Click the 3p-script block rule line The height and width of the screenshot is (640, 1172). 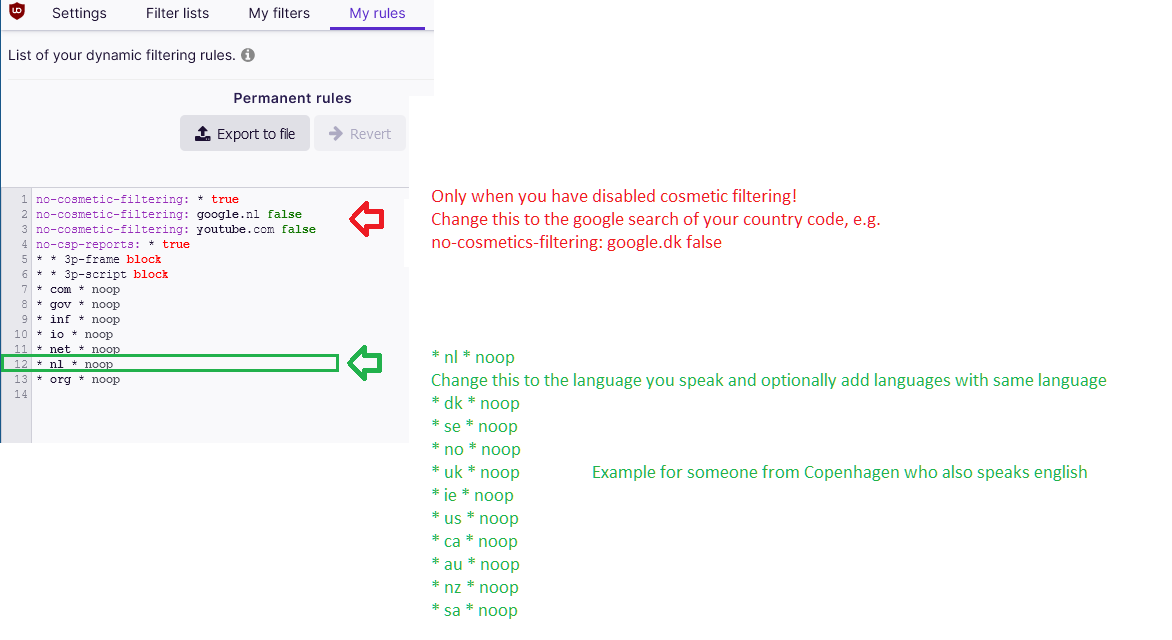pos(102,274)
